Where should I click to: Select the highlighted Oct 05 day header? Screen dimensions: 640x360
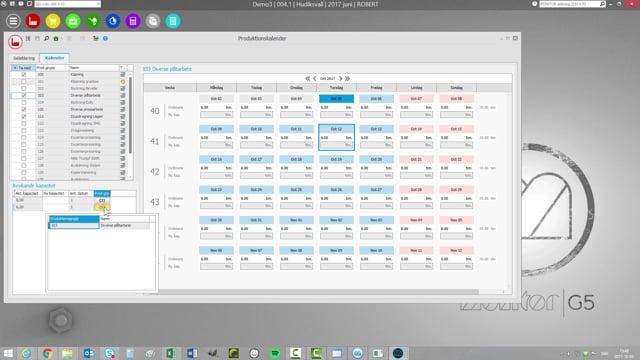click(x=336, y=99)
